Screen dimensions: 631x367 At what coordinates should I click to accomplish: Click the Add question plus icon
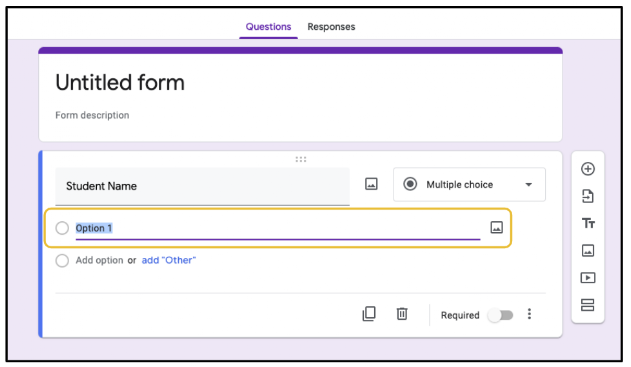click(588, 169)
